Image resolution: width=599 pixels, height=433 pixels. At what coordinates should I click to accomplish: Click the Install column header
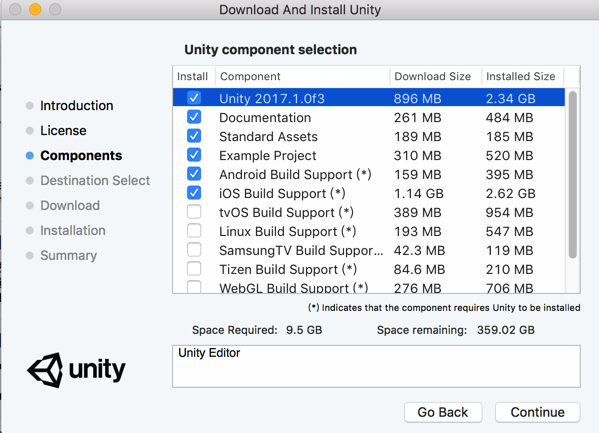[x=193, y=76]
